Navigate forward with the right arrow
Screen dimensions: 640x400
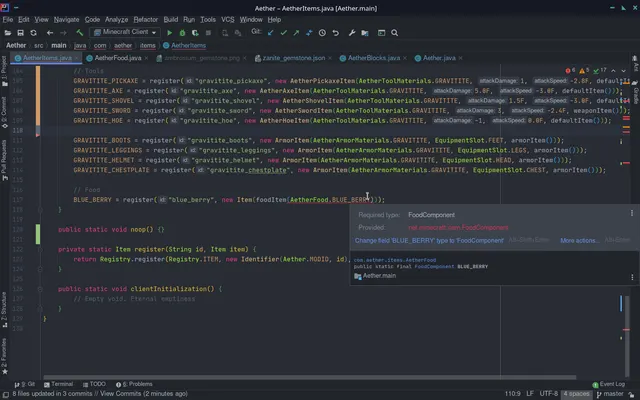point(63,33)
